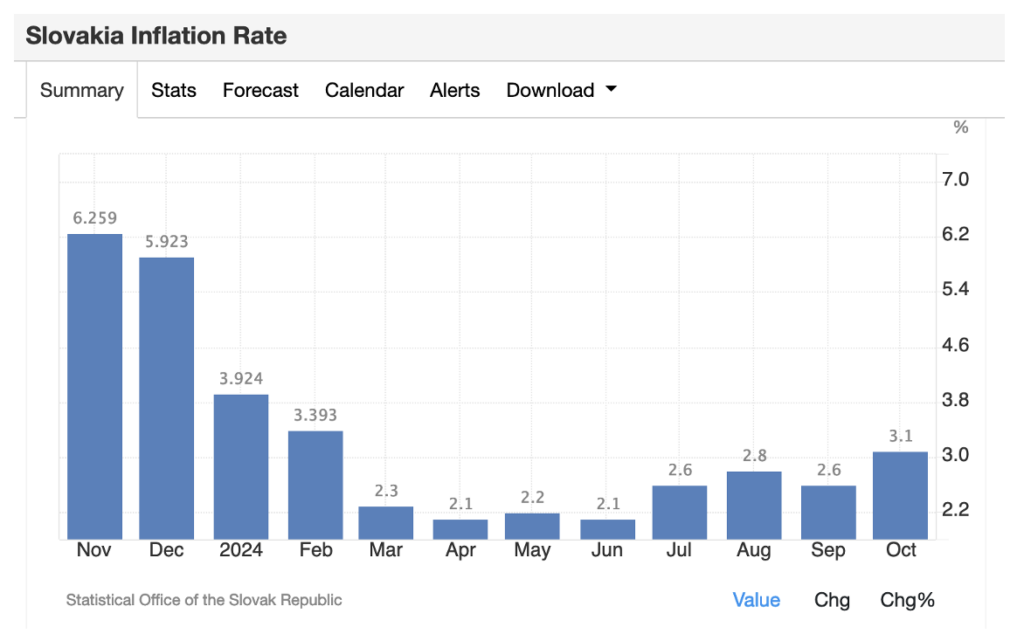Image resolution: width=1024 pixels, height=634 pixels.
Task: Click the Statistical Office source text
Action: 204,600
